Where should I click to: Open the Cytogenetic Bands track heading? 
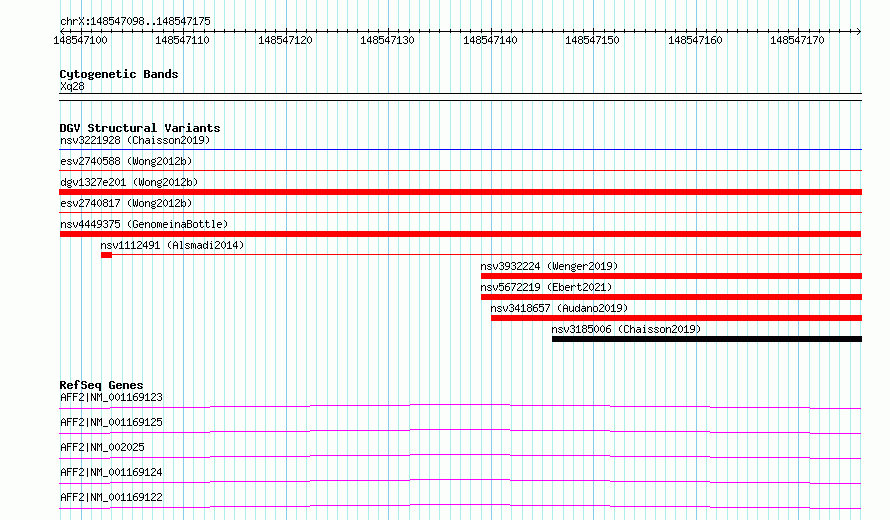pos(119,74)
